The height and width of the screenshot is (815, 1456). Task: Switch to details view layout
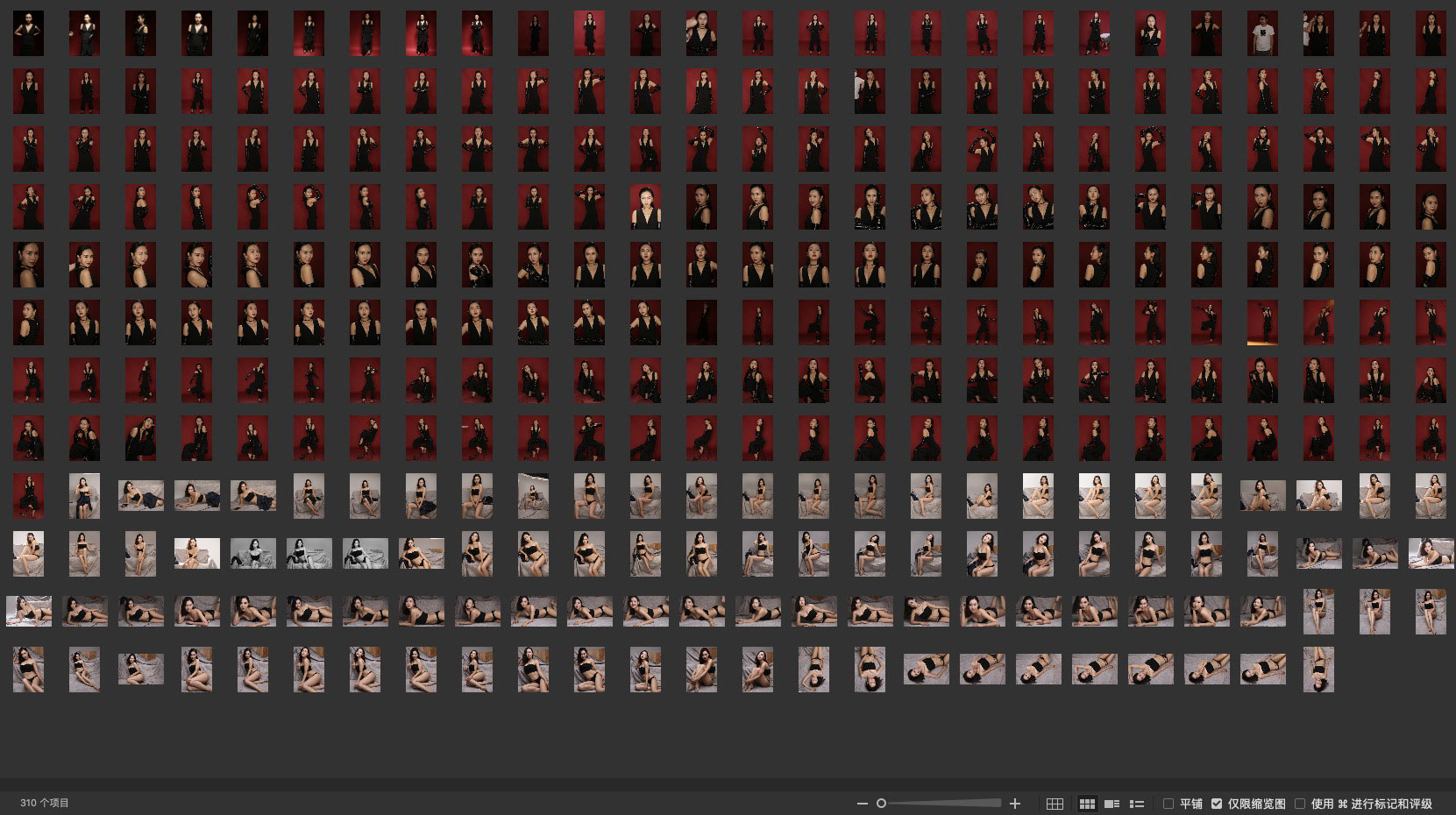coord(1112,804)
